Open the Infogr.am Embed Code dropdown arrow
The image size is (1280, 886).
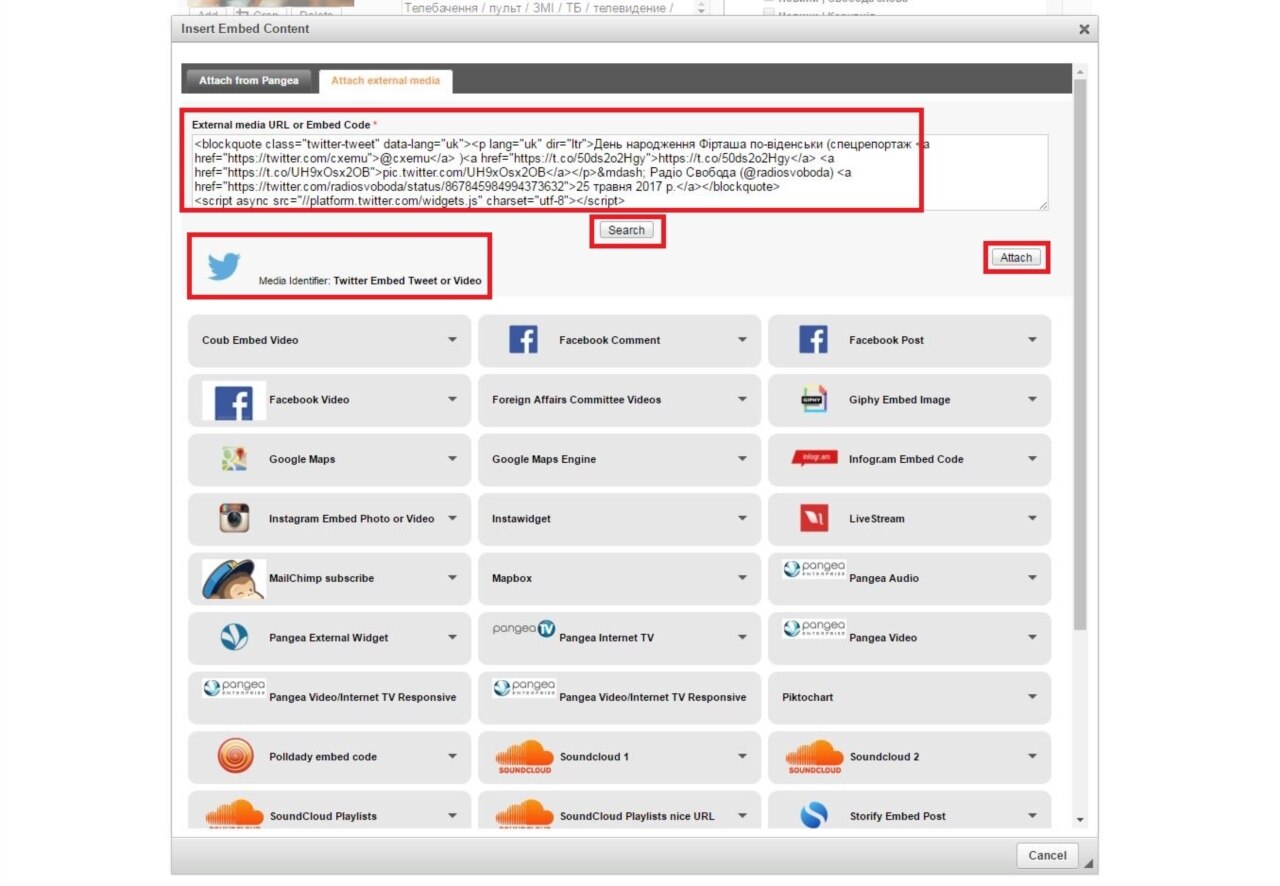point(1032,459)
